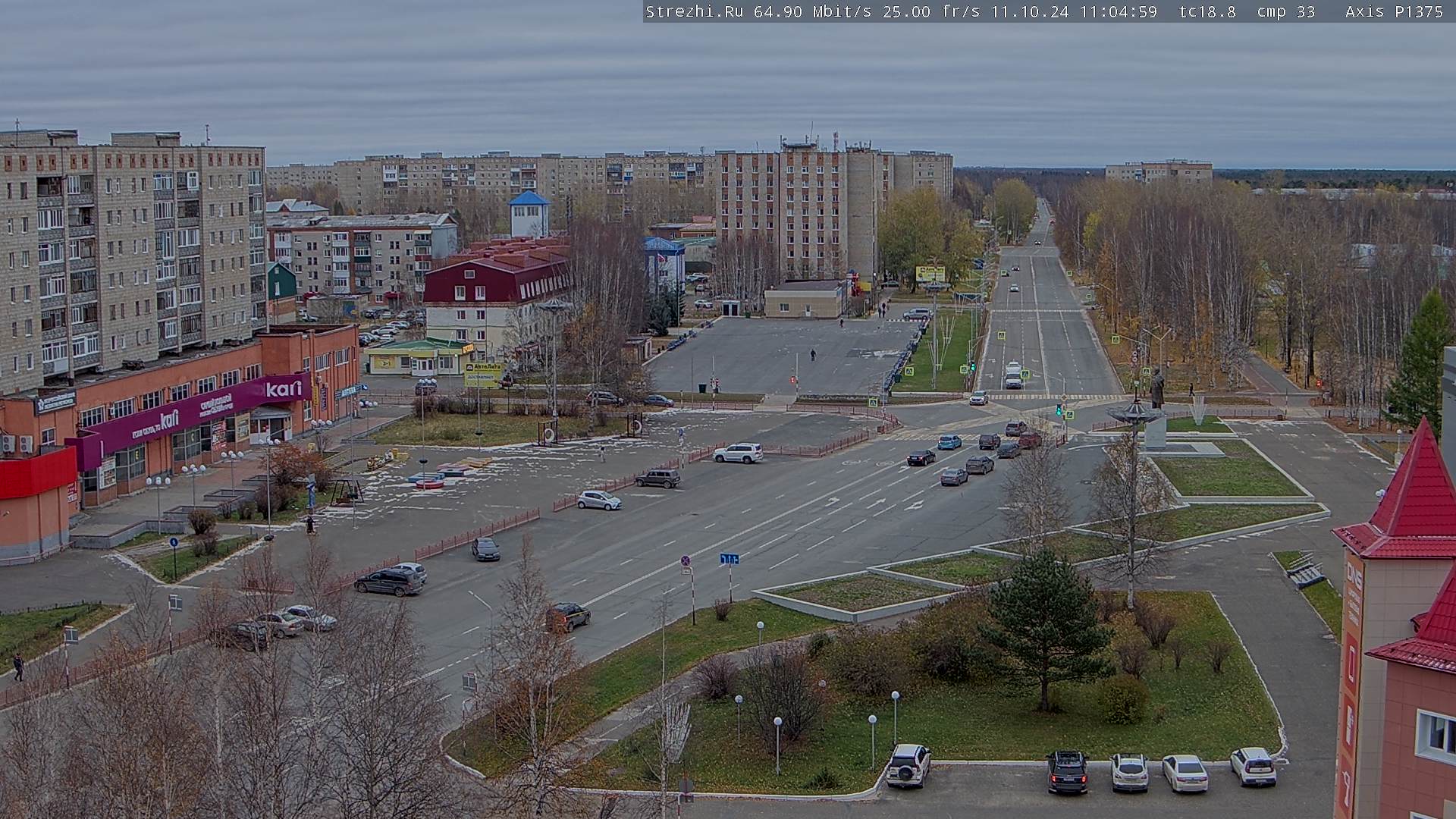Select the "tc18.8" temperature readout
Screen dimensions: 1456x819
pyautogui.click(x=1207, y=11)
